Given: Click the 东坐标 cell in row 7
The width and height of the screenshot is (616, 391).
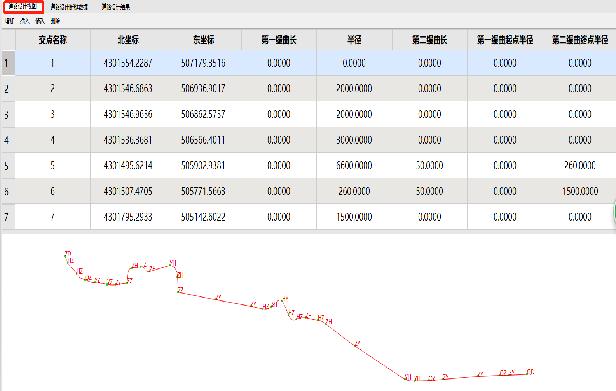Looking at the screenshot, I should (204, 217).
